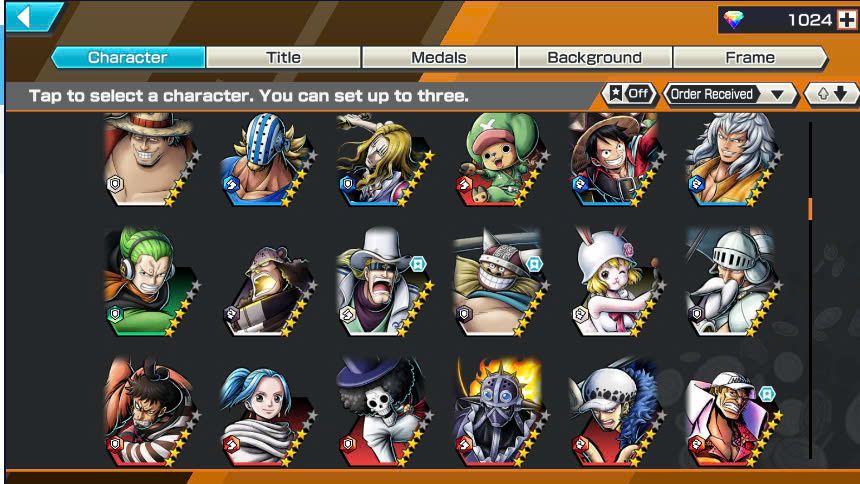This screenshot has width=860, height=484.
Task: Open the Order Received sort dropdown
Action: click(729, 94)
